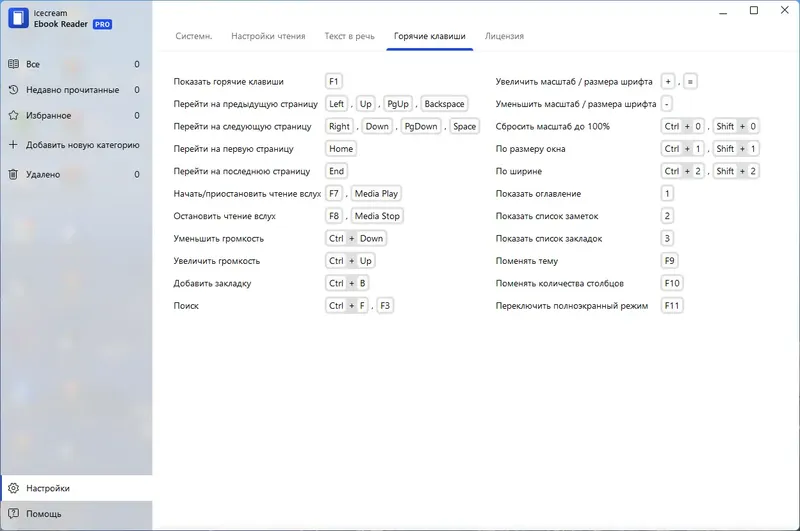
Task: Click the Shift + 2 shortcut badge
Action: click(736, 171)
